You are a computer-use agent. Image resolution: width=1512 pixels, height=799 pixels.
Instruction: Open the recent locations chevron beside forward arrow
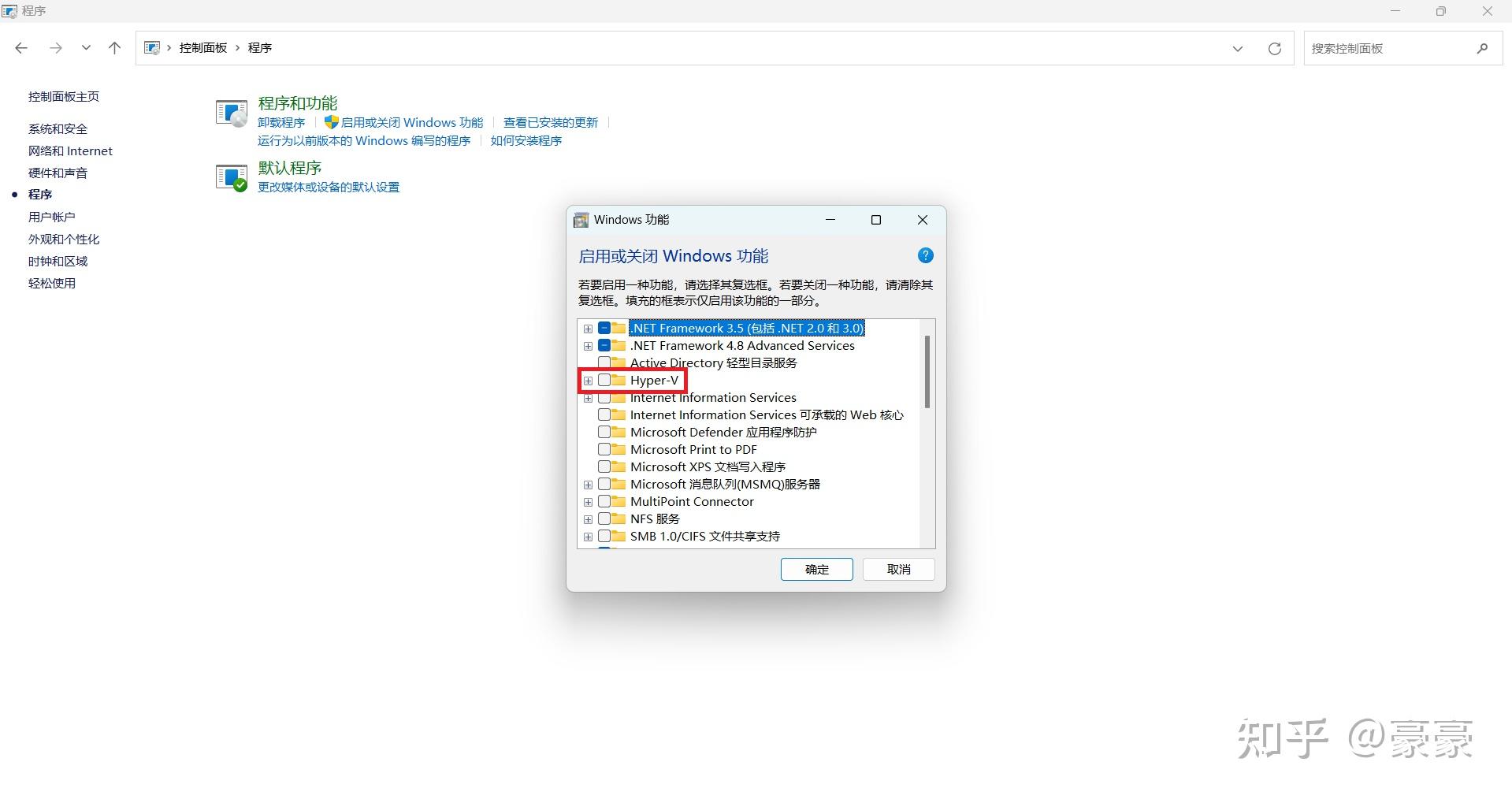point(86,48)
